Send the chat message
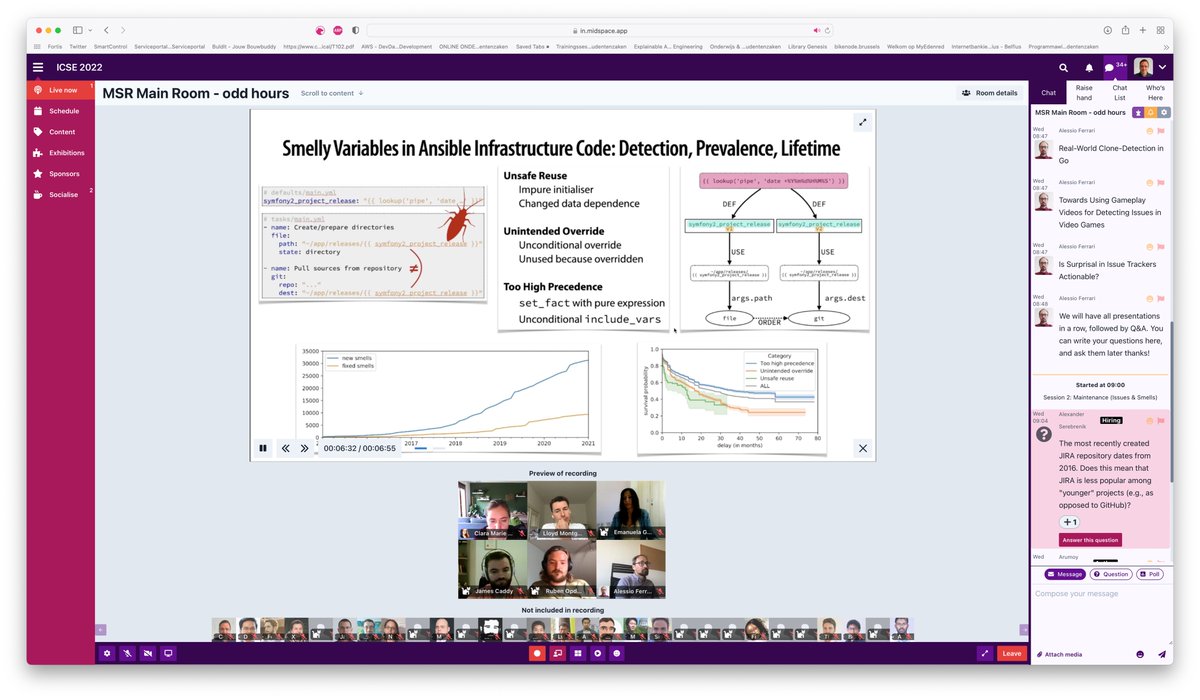 pos(1162,654)
